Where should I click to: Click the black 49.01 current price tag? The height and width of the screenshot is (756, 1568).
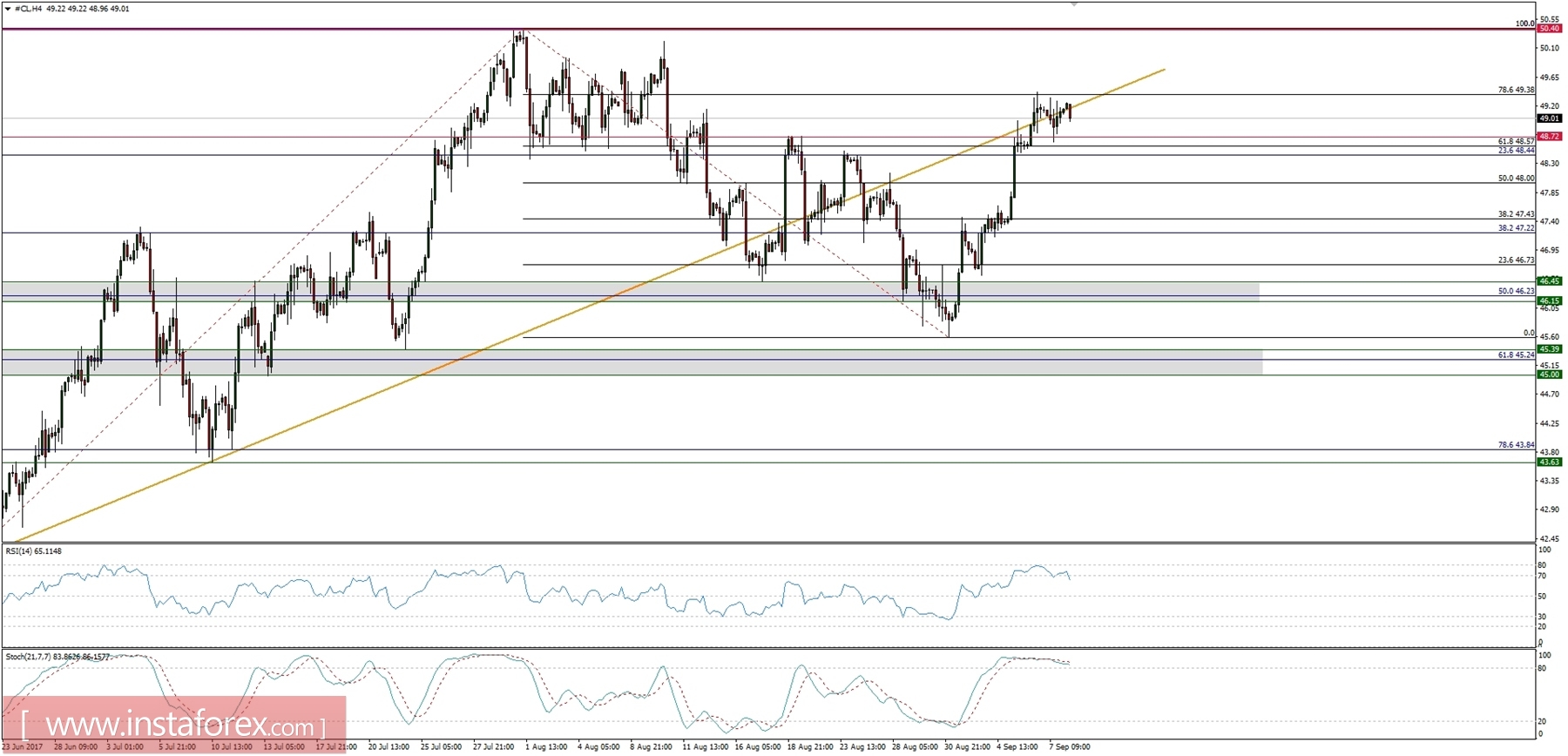[1550, 118]
